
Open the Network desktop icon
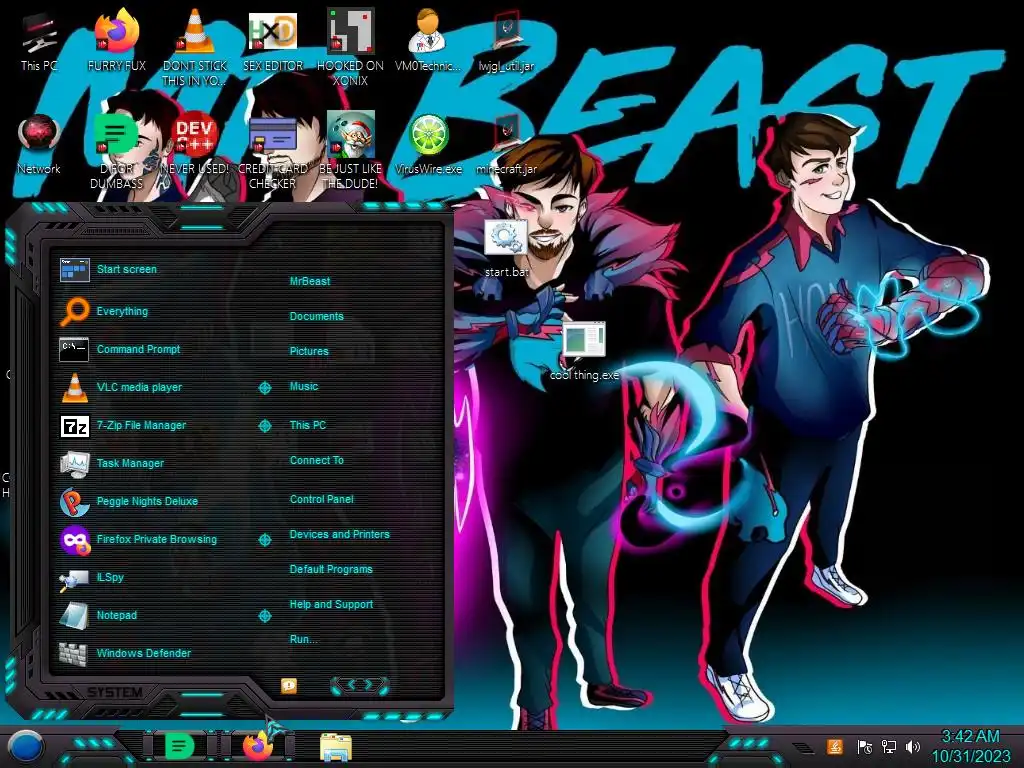coord(39,144)
